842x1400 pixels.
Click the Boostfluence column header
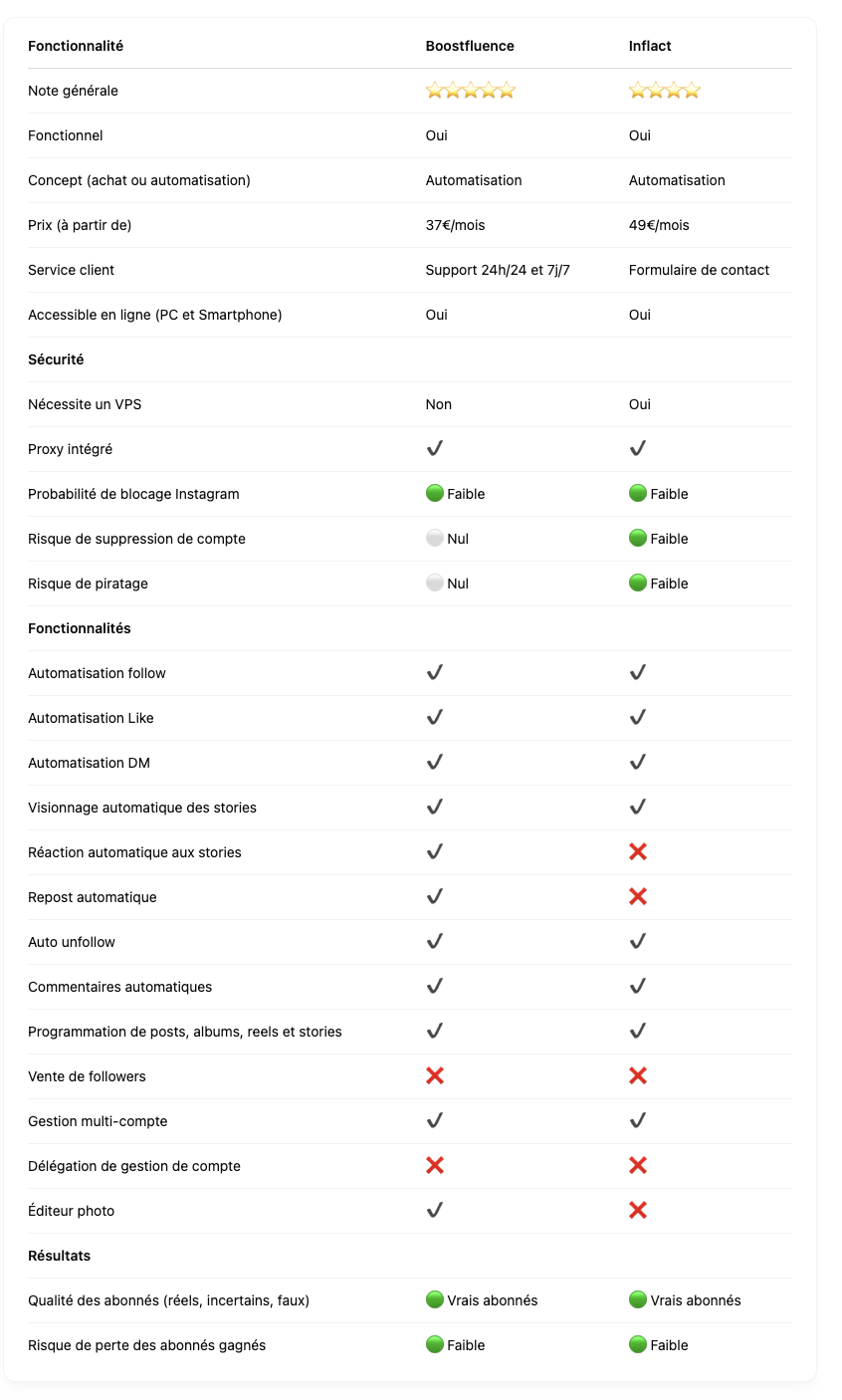(x=470, y=46)
